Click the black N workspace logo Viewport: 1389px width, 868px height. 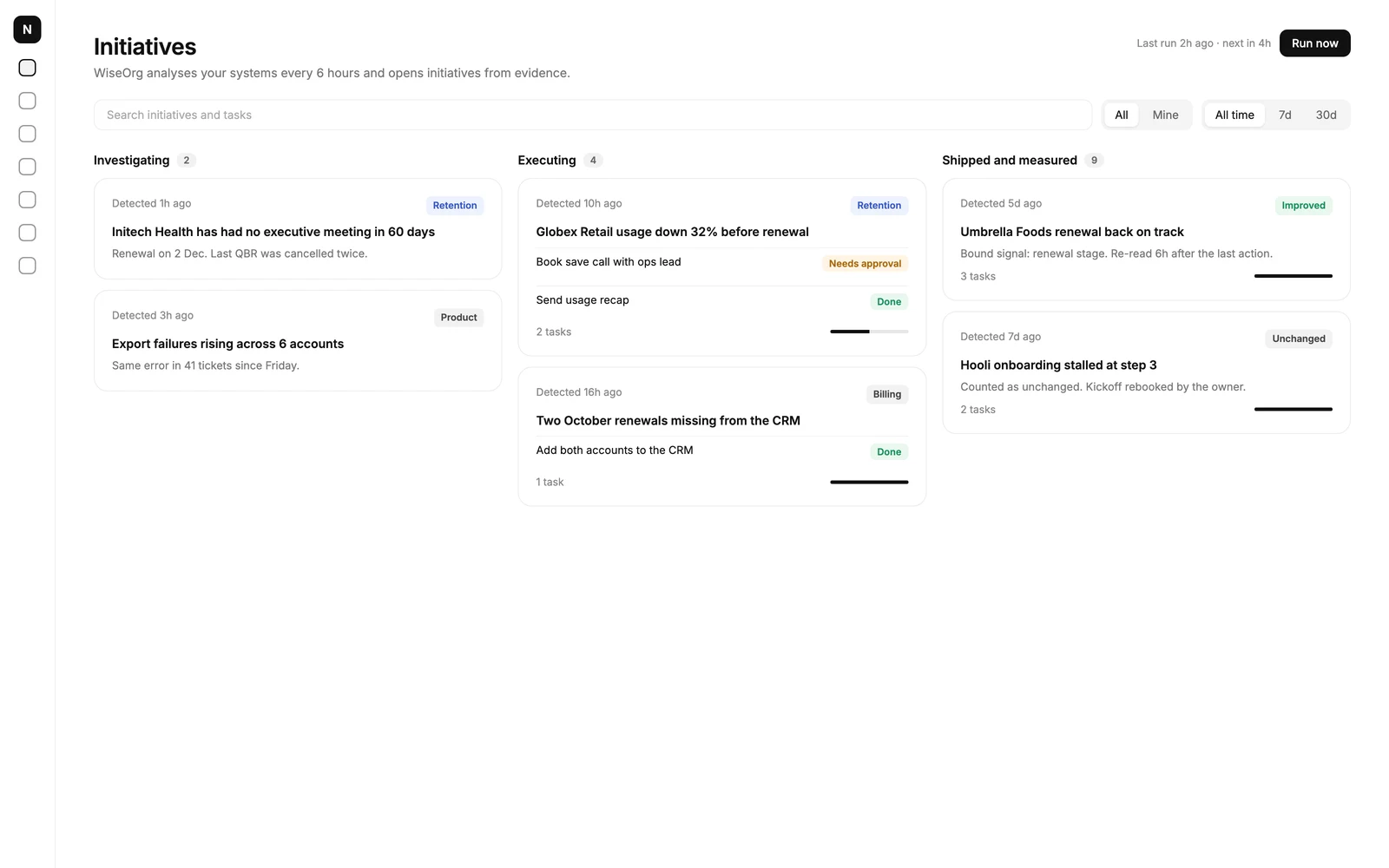coord(27,30)
